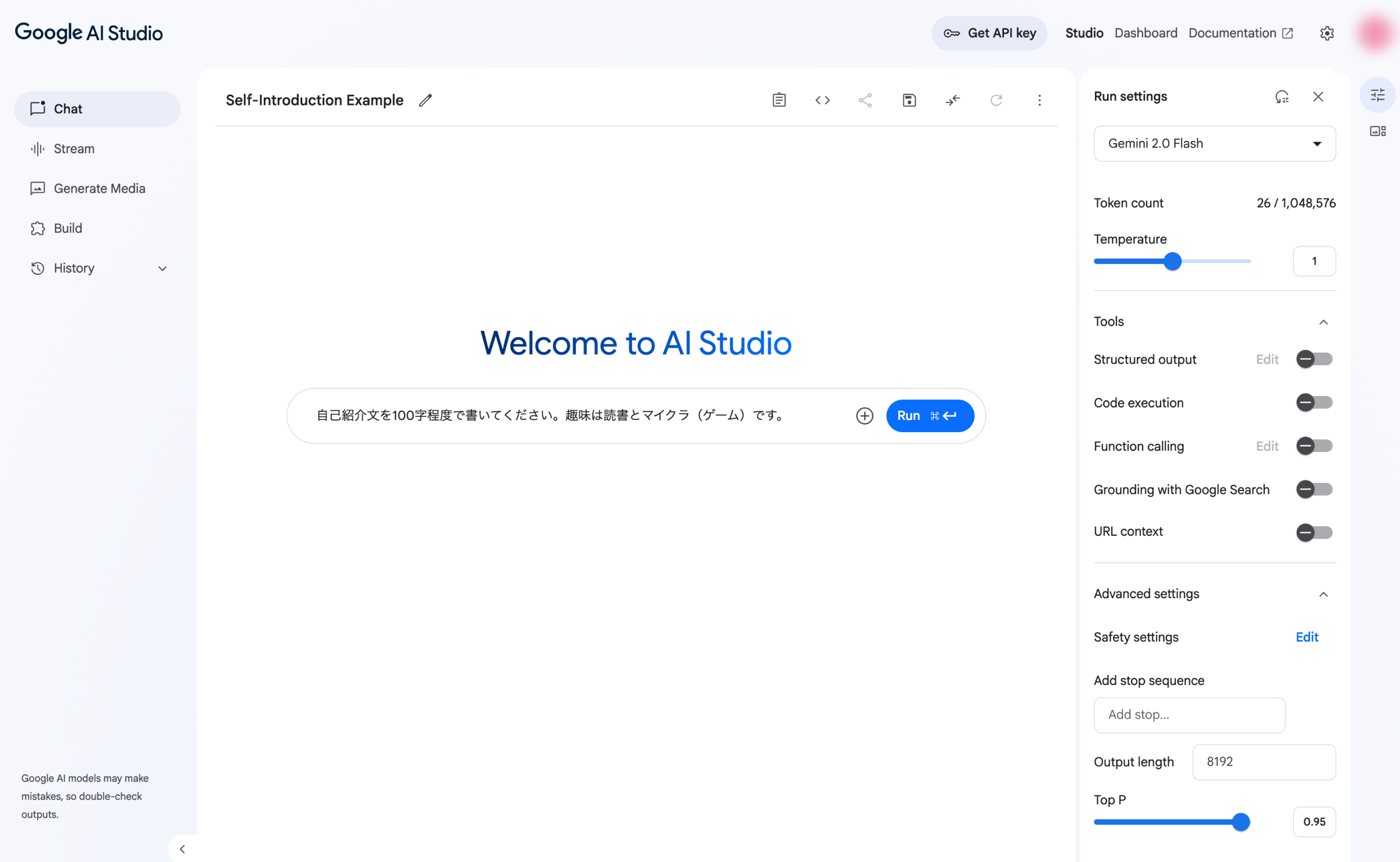Image resolution: width=1400 pixels, height=862 pixels.
Task: Close the Run settings panel
Action: click(x=1318, y=97)
